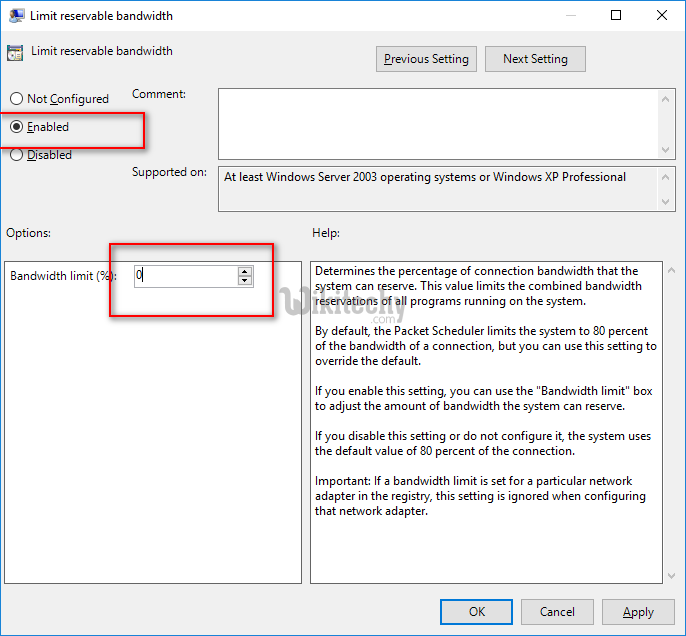The image size is (686, 636).
Task: Click the setting icon beside the policy name heading
Action: [15, 52]
